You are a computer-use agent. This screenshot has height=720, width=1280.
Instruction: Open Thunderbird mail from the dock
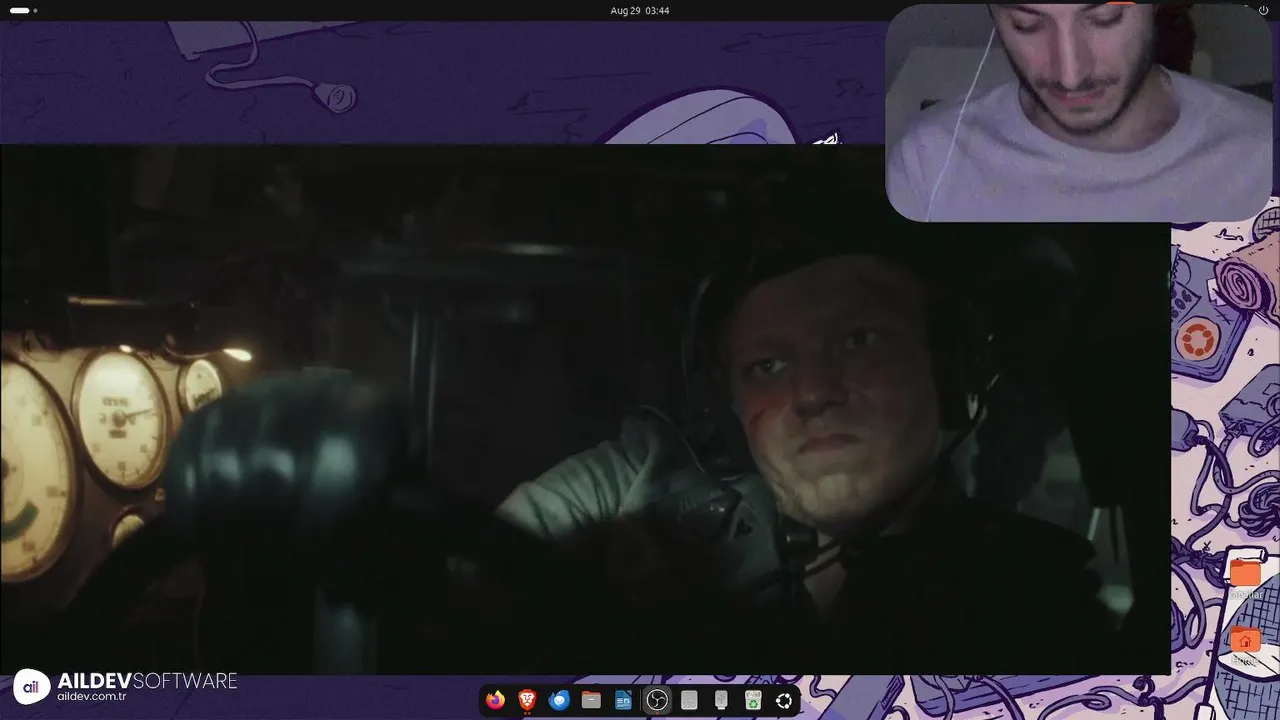click(559, 700)
